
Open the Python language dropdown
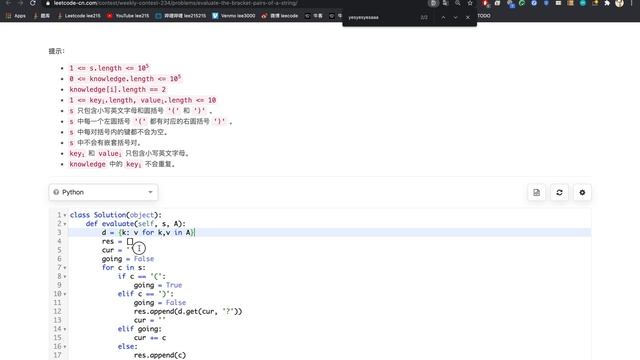point(103,192)
